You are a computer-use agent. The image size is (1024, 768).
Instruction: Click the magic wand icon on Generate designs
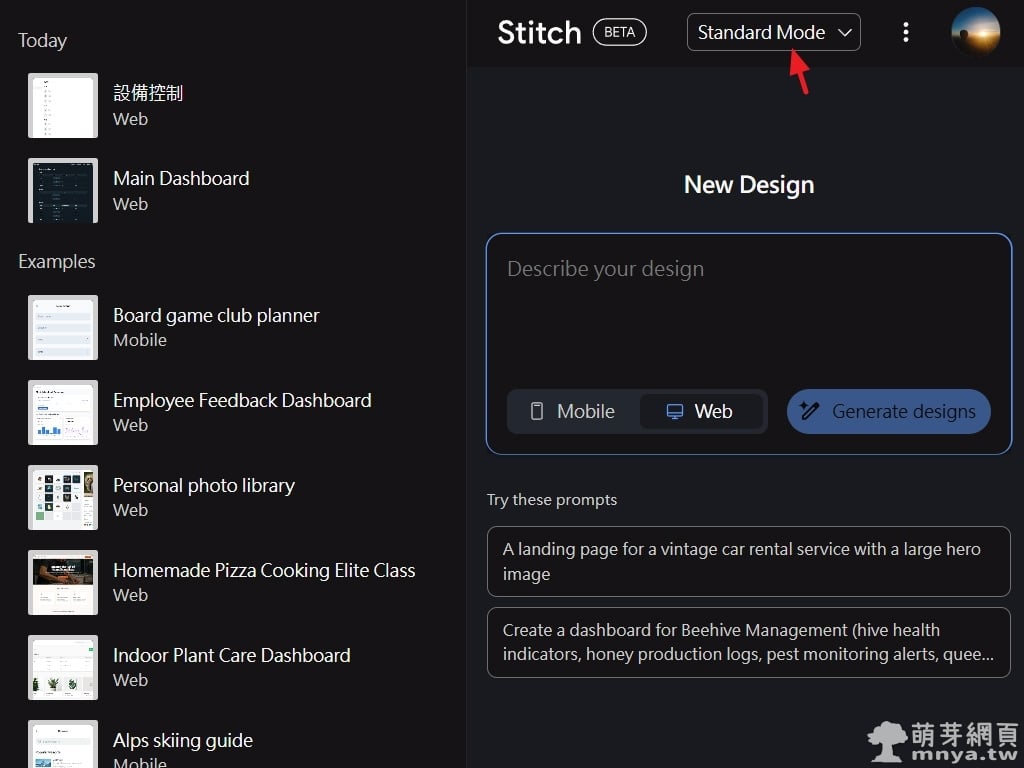pyautogui.click(x=810, y=411)
